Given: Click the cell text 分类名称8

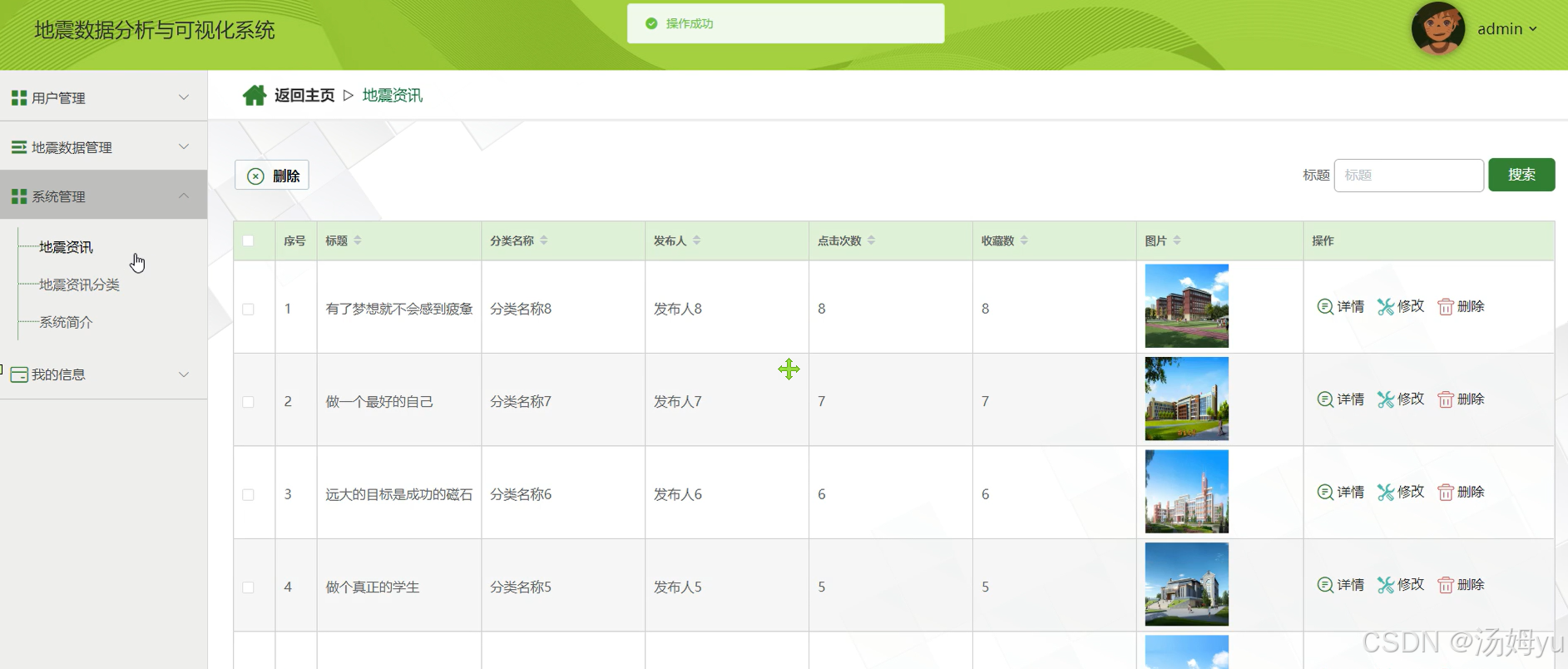Looking at the screenshot, I should [x=521, y=309].
